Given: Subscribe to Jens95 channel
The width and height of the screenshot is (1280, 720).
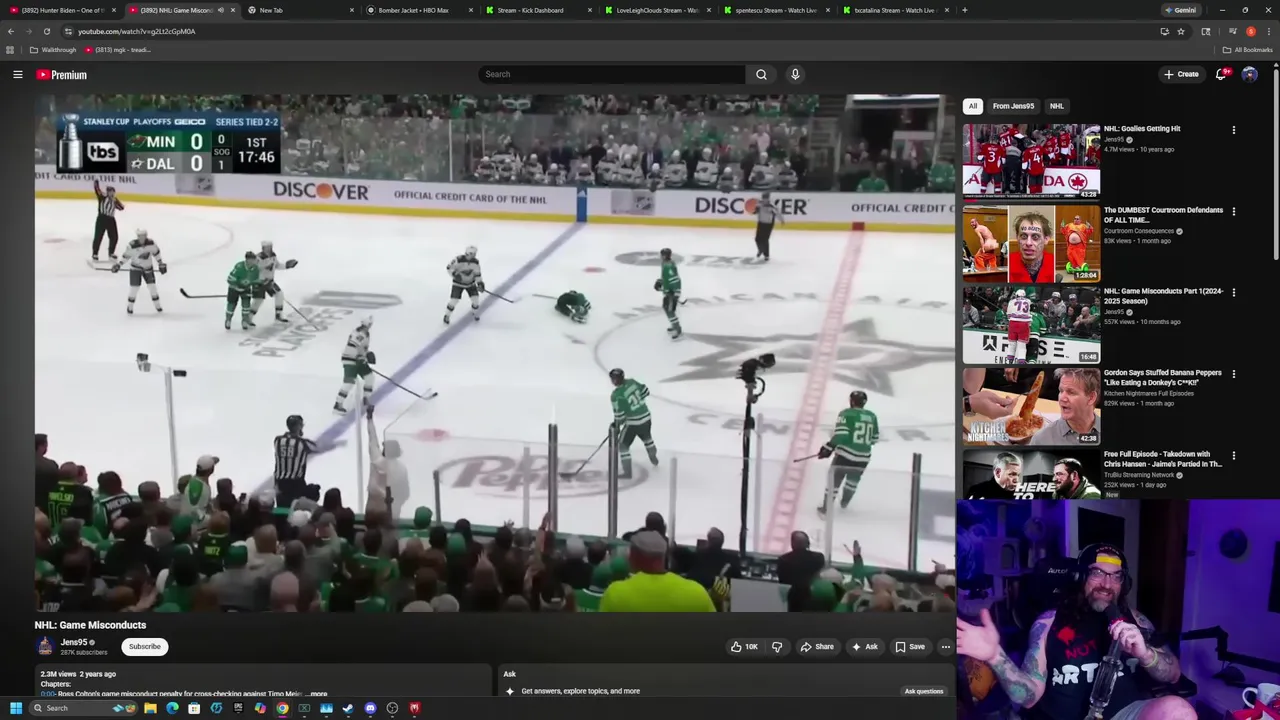Looking at the screenshot, I should [x=144, y=647].
